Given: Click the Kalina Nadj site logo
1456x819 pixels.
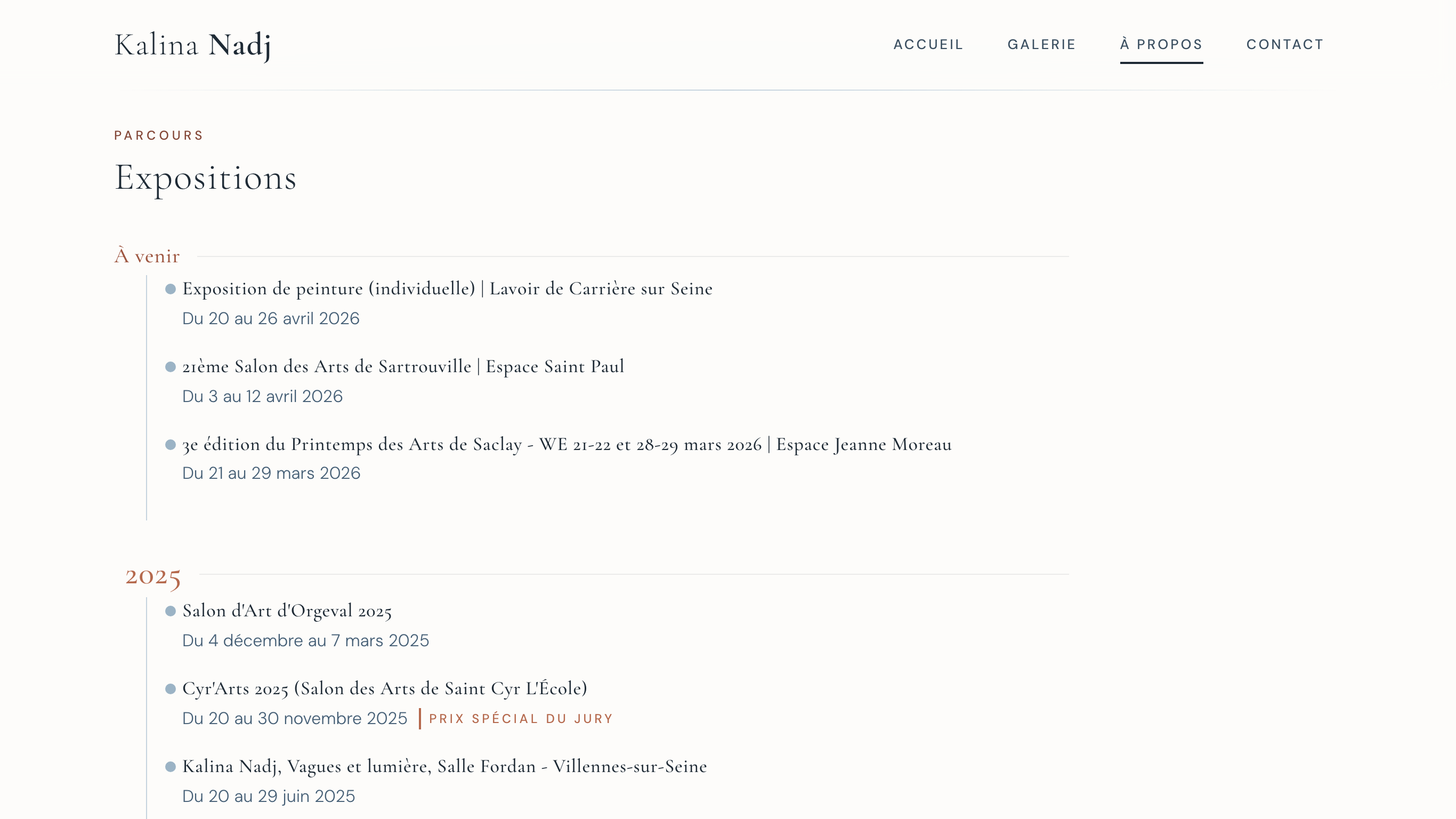Looking at the screenshot, I should click(192, 45).
